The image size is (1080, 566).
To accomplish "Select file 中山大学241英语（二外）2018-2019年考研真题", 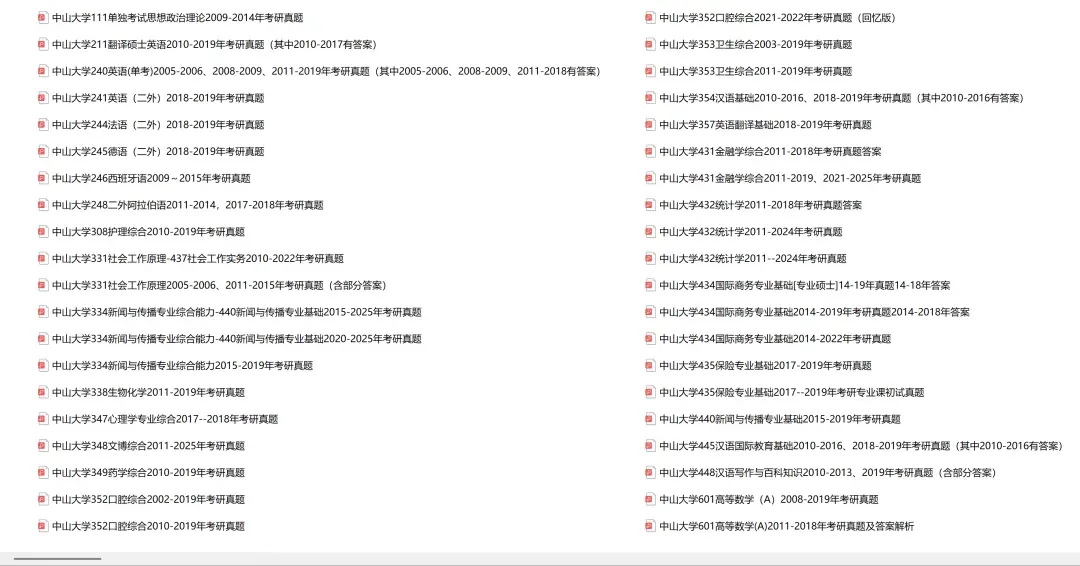I will click(x=158, y=98).
